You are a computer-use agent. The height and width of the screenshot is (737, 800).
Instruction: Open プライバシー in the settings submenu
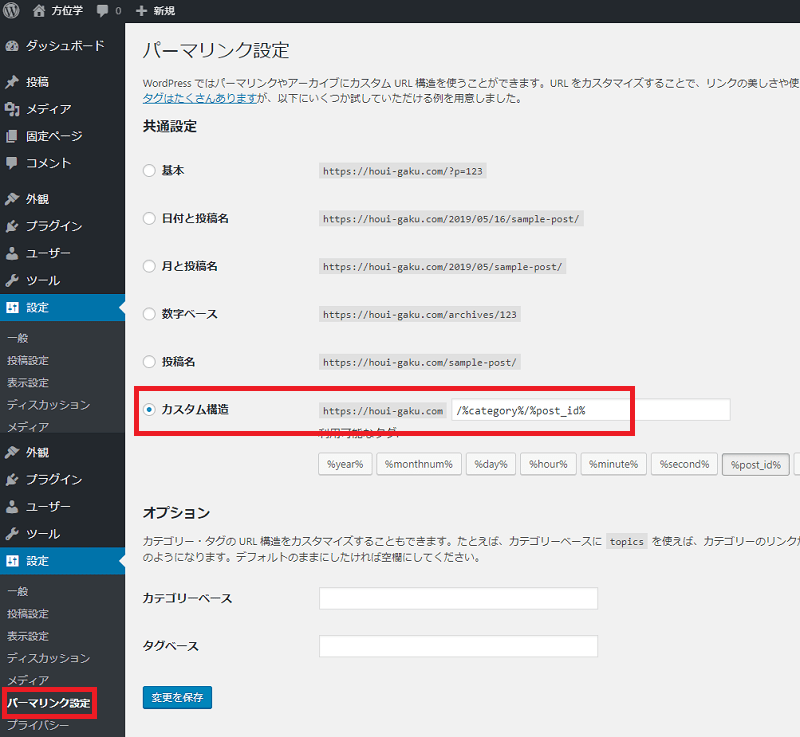(x=38, y=725)
